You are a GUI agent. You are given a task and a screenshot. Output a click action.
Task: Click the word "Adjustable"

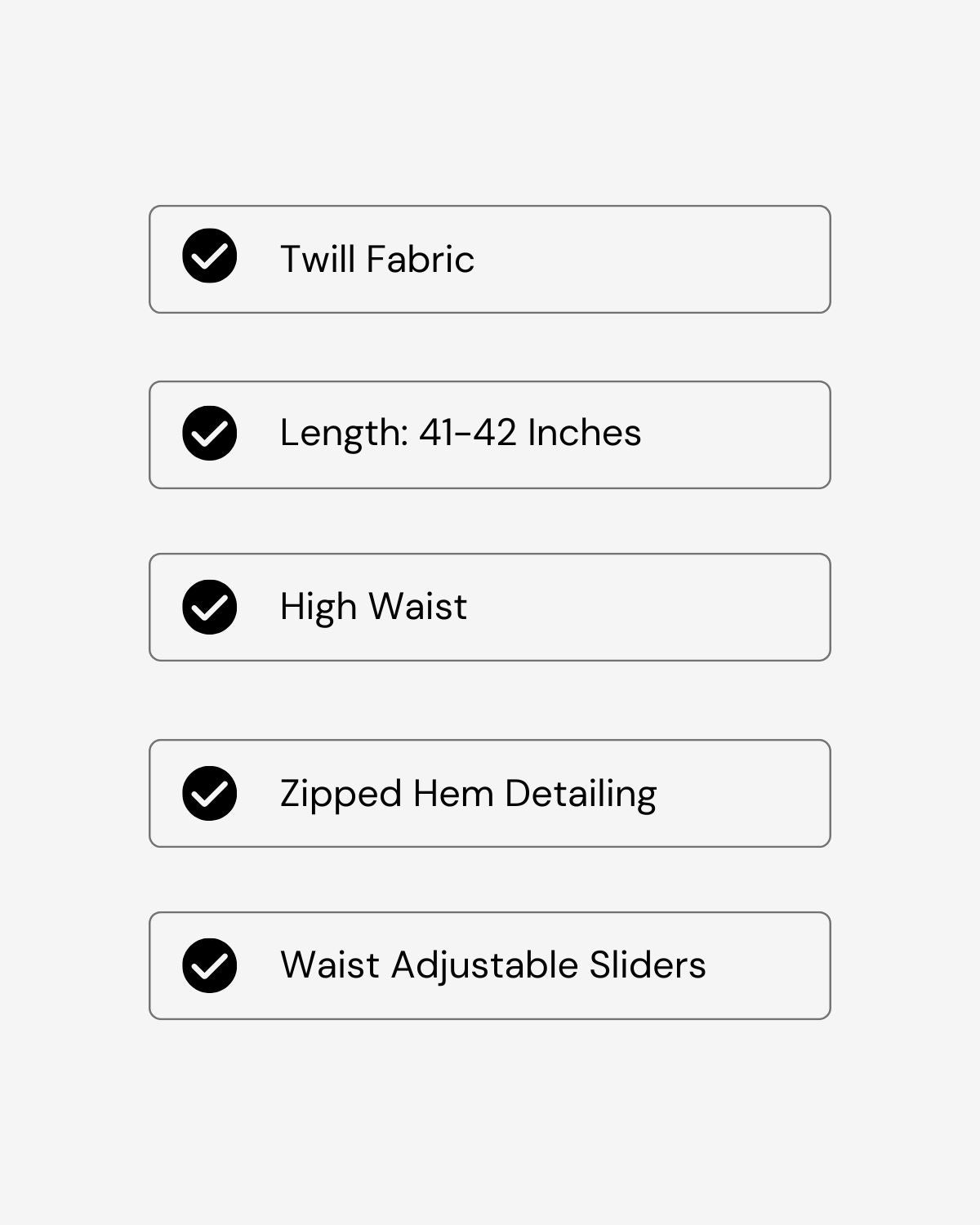point(485,965)
